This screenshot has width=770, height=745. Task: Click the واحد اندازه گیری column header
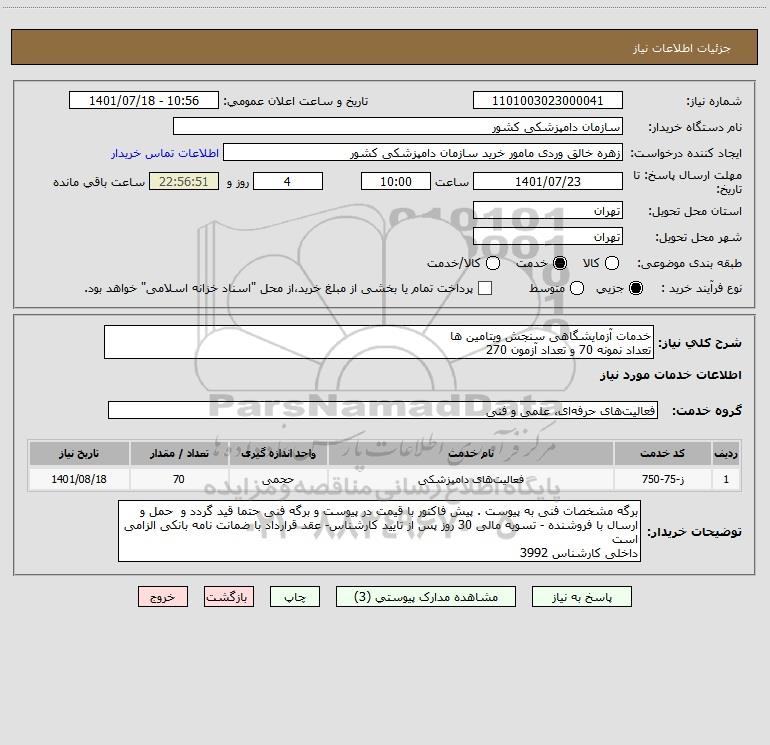pyautogui.click(x=278, y=453)
